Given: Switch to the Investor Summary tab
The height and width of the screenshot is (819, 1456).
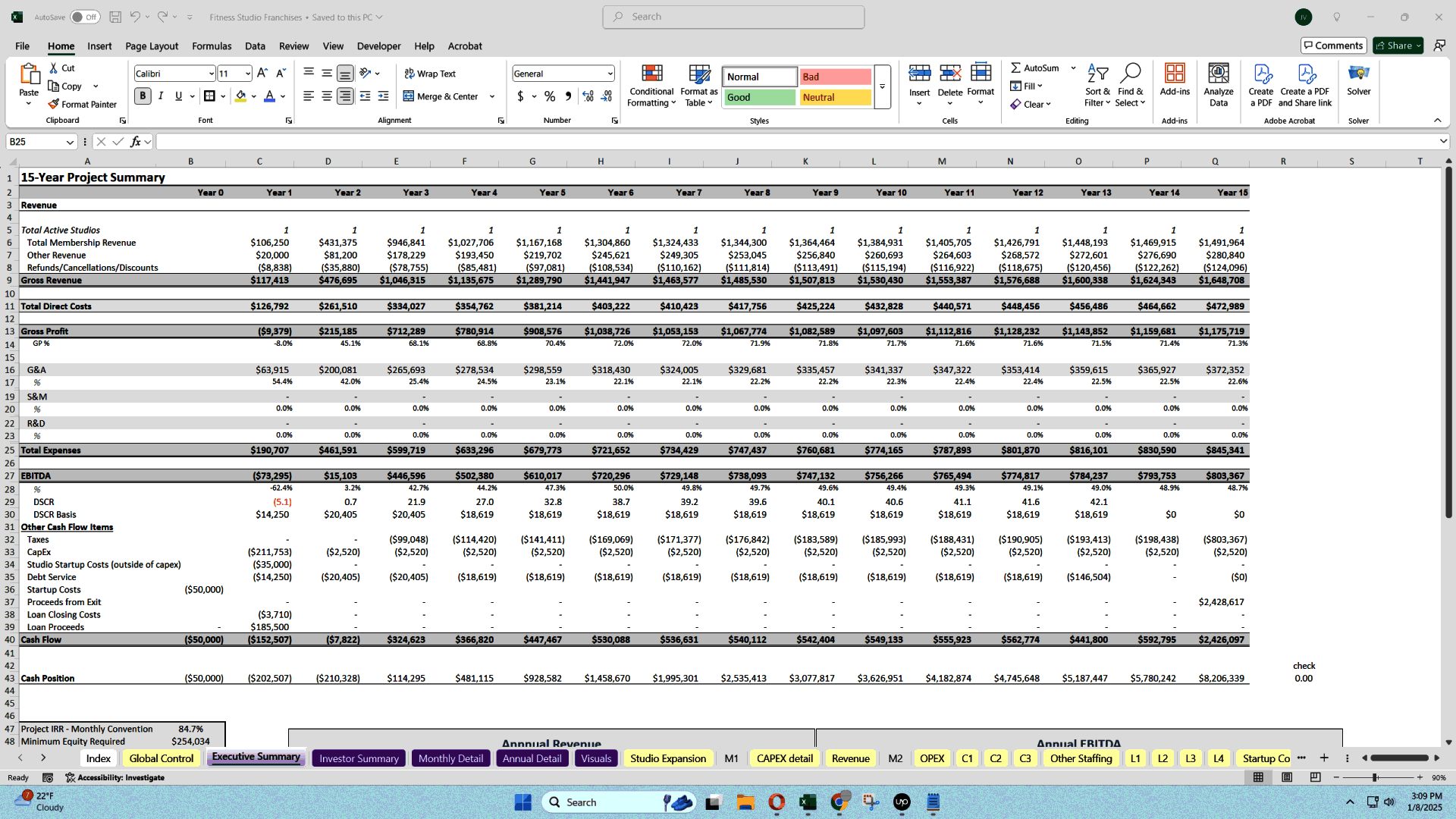Looking at the screenshot, I should pos(359,758).
